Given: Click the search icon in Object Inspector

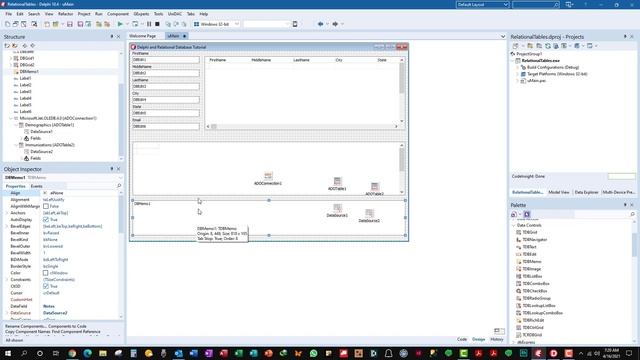Looking at the screenshot, I should pyautogui.click(x=119, y=186).
